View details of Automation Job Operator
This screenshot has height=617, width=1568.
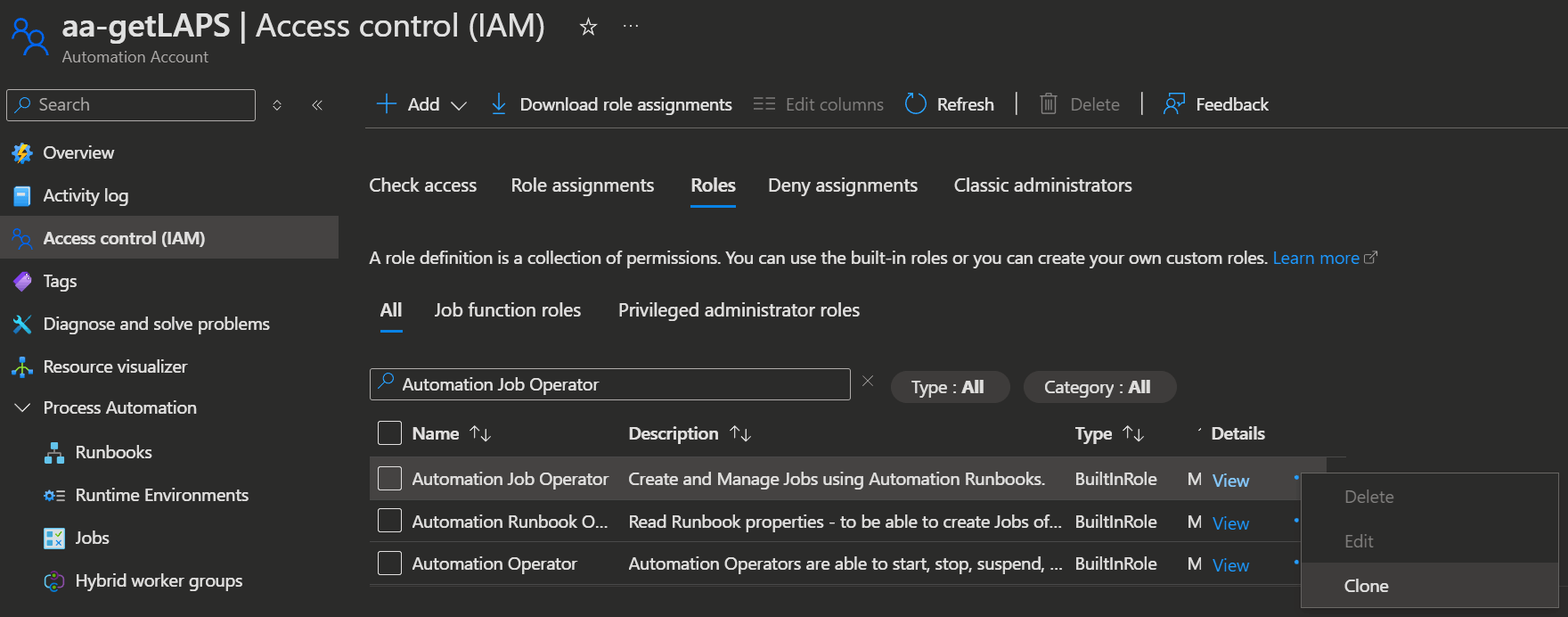[1230, 481]
